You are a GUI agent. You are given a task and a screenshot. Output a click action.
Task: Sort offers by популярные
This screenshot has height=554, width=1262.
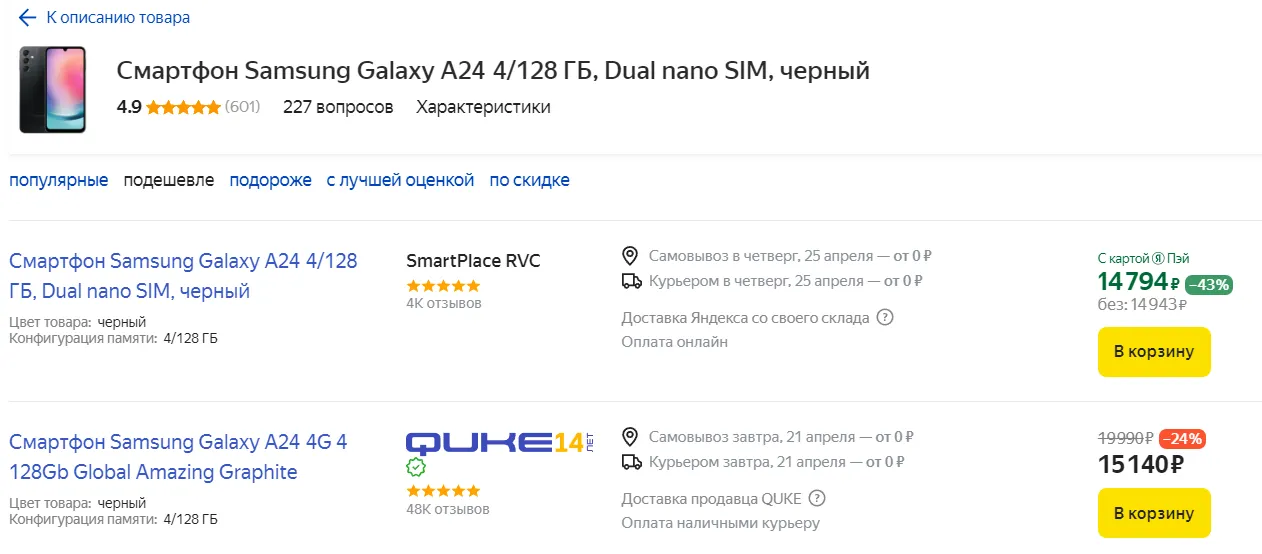(x=59, y=180)
